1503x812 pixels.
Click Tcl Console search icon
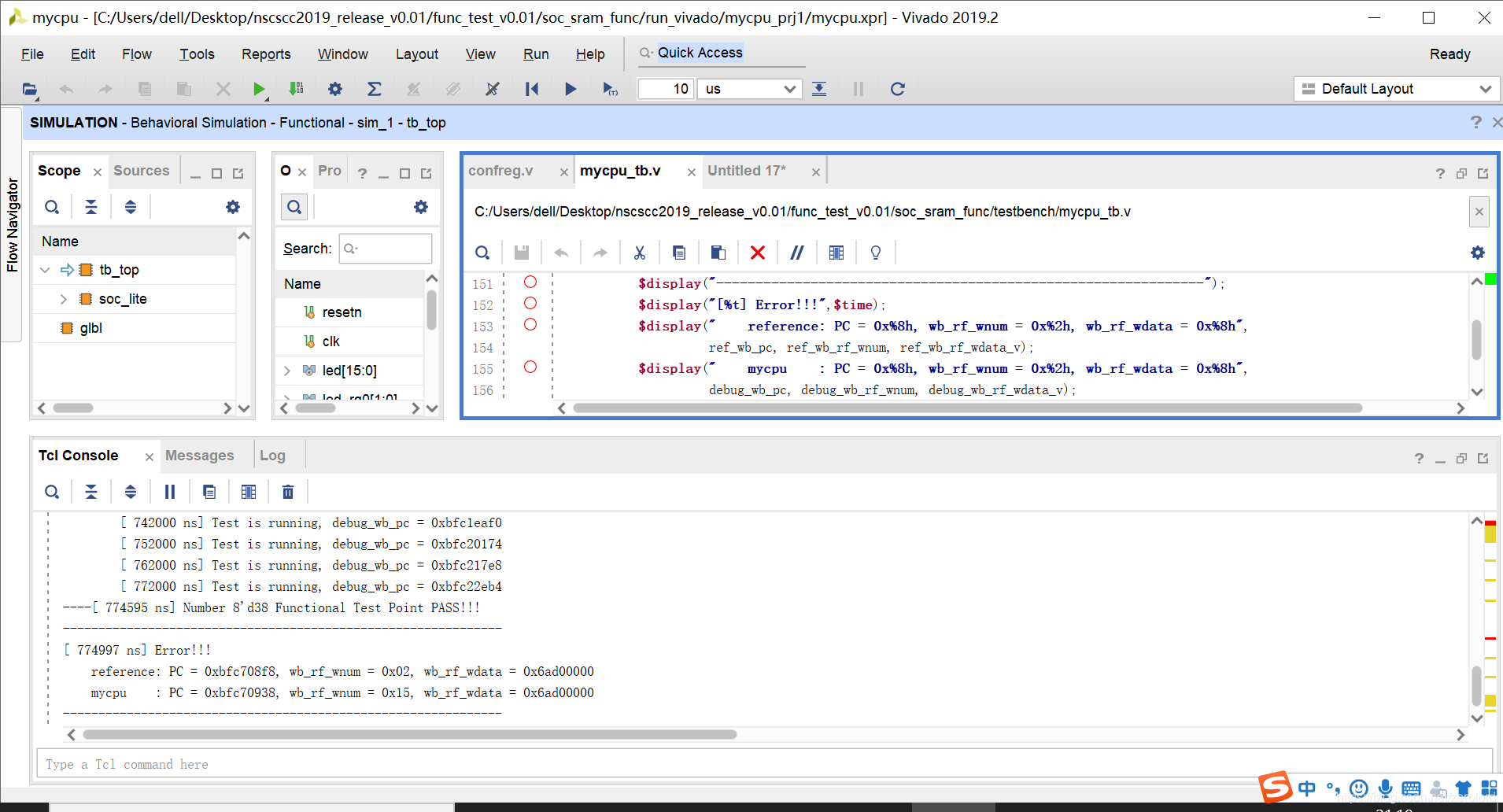pos(52,492)
